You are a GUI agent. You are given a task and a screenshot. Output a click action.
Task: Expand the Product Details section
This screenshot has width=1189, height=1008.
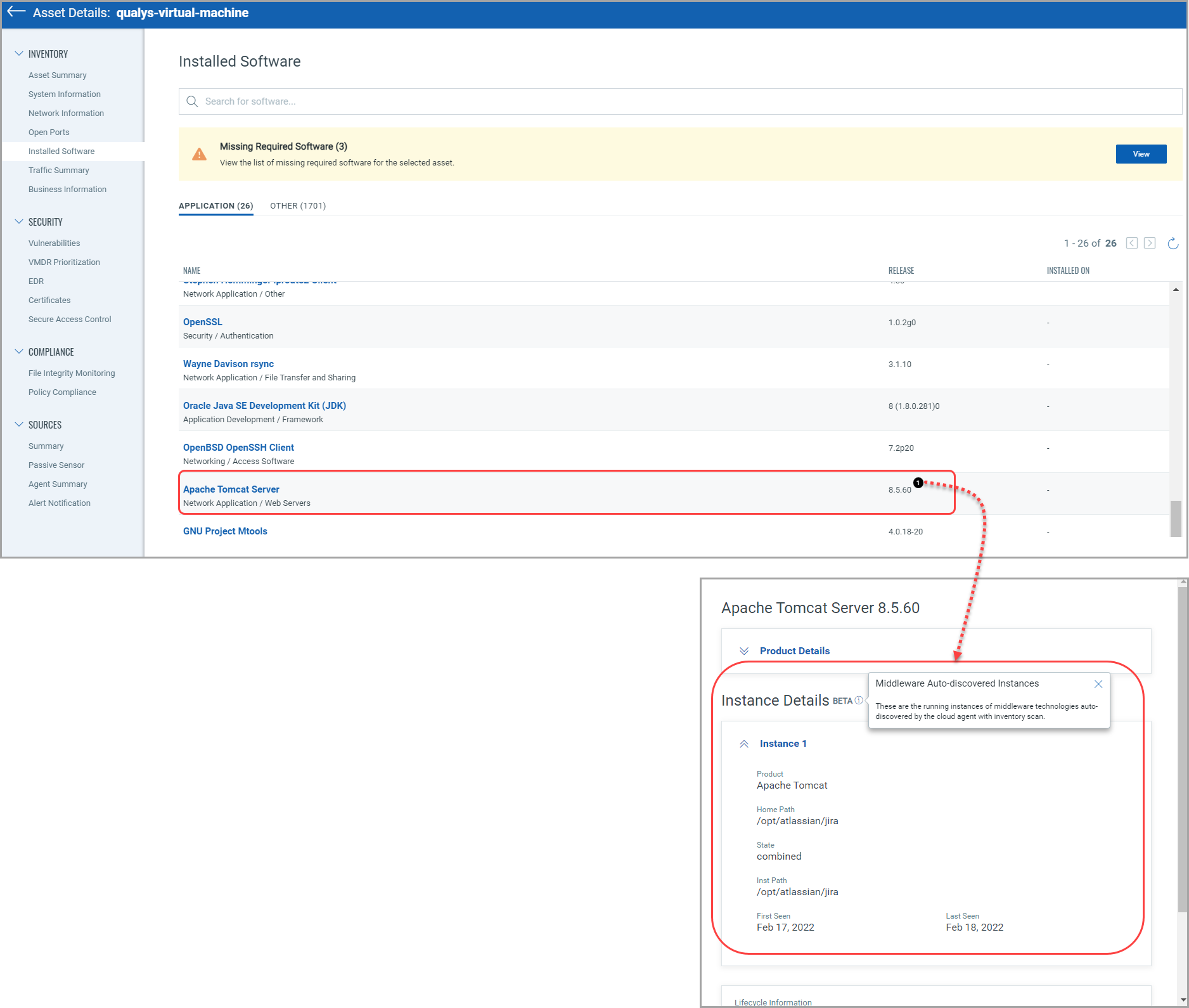(x=744, y=651)
